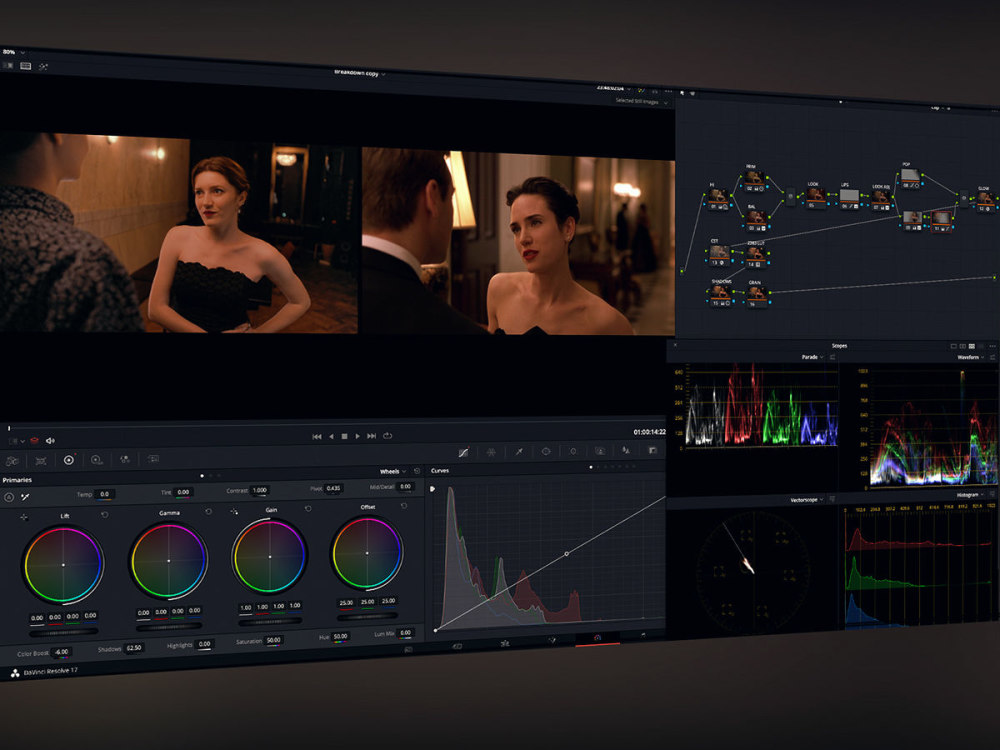Open the Tracker palette icon

tap(573, 451)
